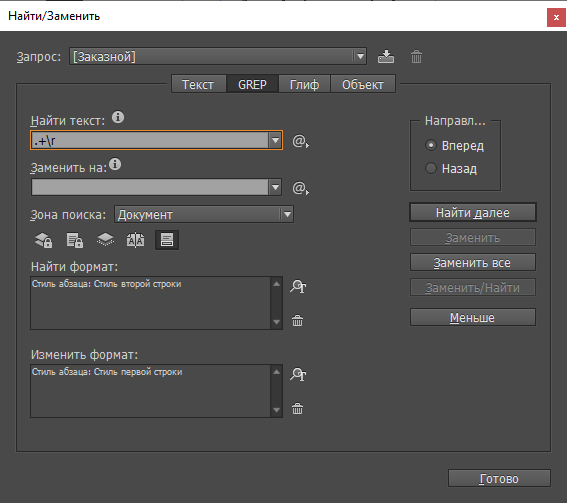Screen dimensions: 567x503
Task: Toggle the include locked stories icon
Action: [75, 240]
